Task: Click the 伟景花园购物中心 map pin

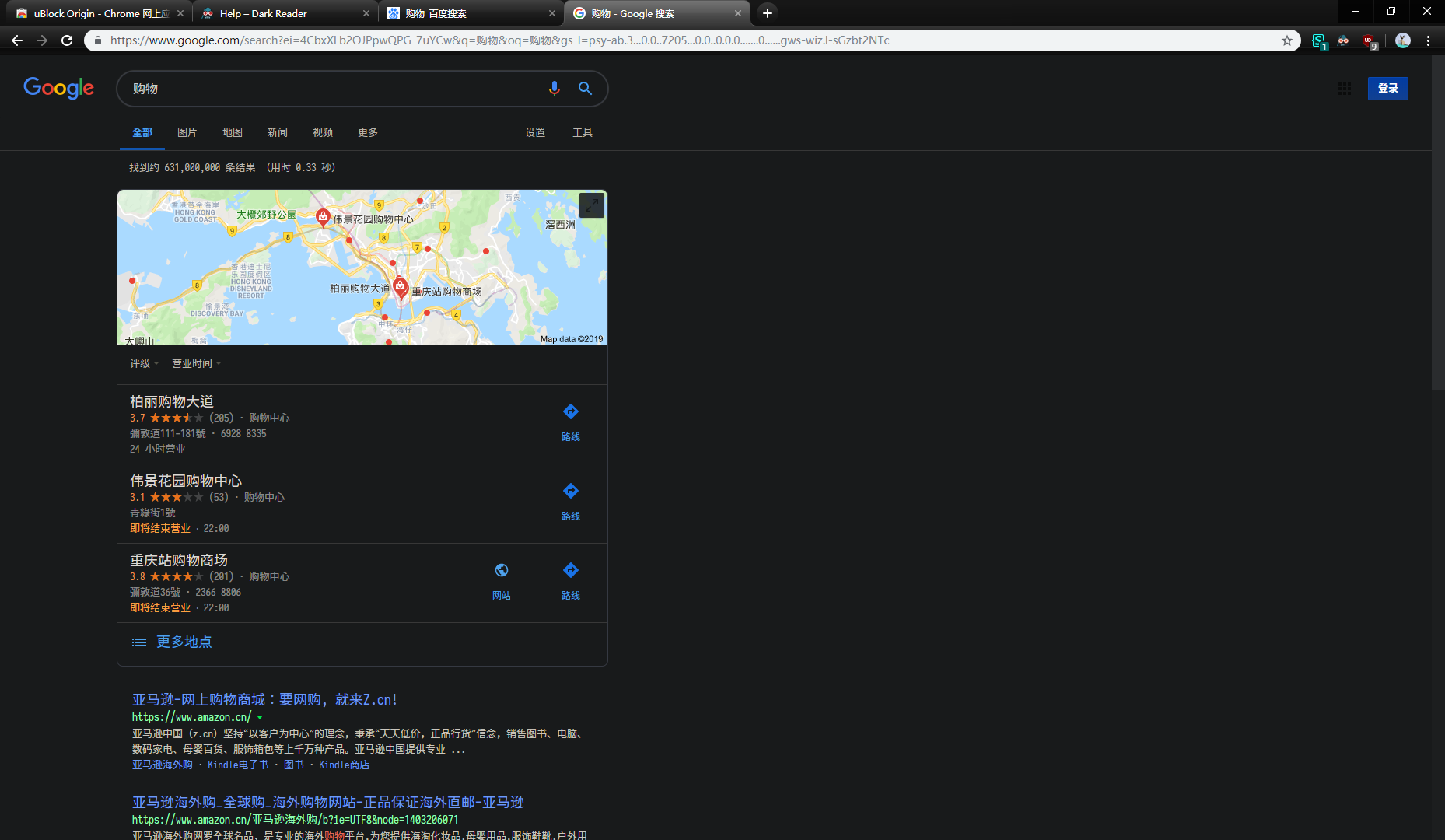Action: (323, 217)
